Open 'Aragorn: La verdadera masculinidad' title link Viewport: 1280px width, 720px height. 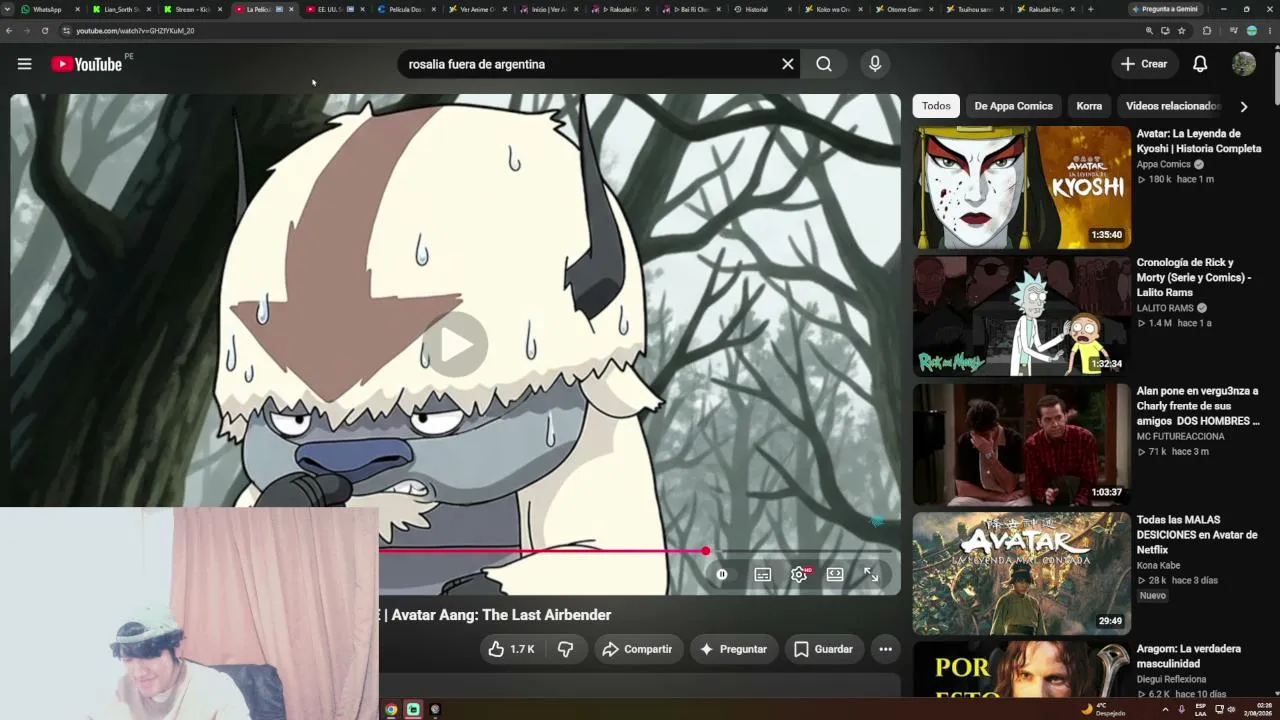point(1189,656)
